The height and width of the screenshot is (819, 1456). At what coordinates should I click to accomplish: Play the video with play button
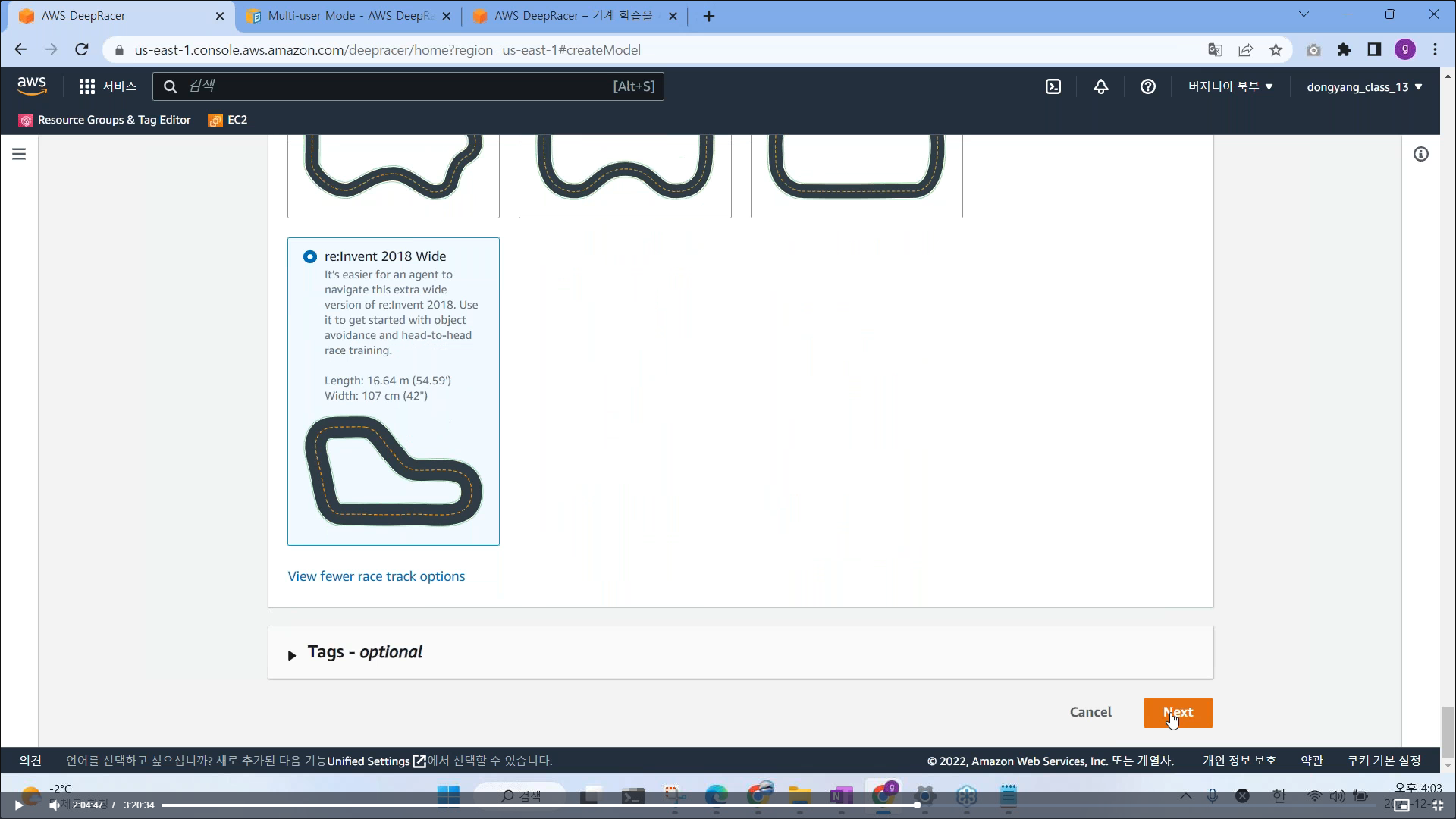[19, 805]
